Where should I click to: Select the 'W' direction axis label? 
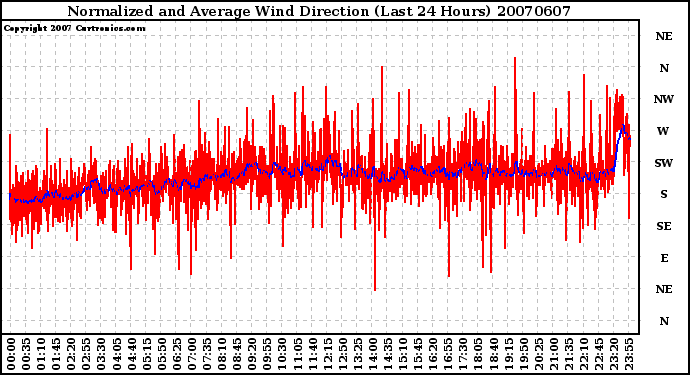[664, 131]
